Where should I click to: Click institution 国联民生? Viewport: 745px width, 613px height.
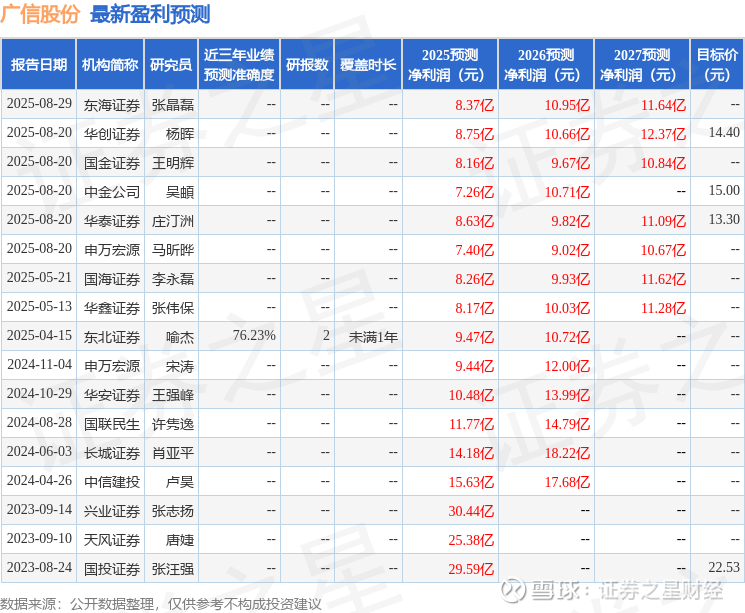click(x=112, y=424)
